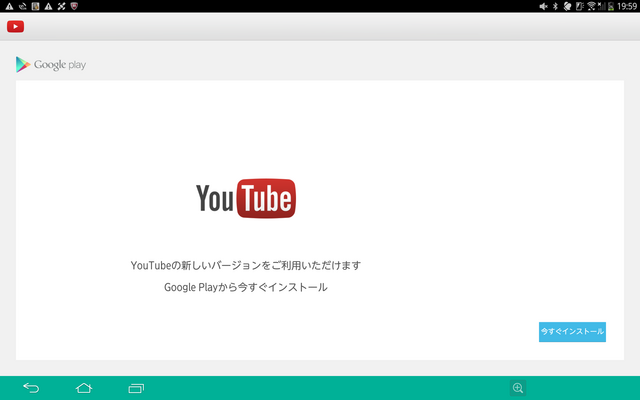
Task: Tap the red shield security notification icon
Action: [x=74, y=6]
